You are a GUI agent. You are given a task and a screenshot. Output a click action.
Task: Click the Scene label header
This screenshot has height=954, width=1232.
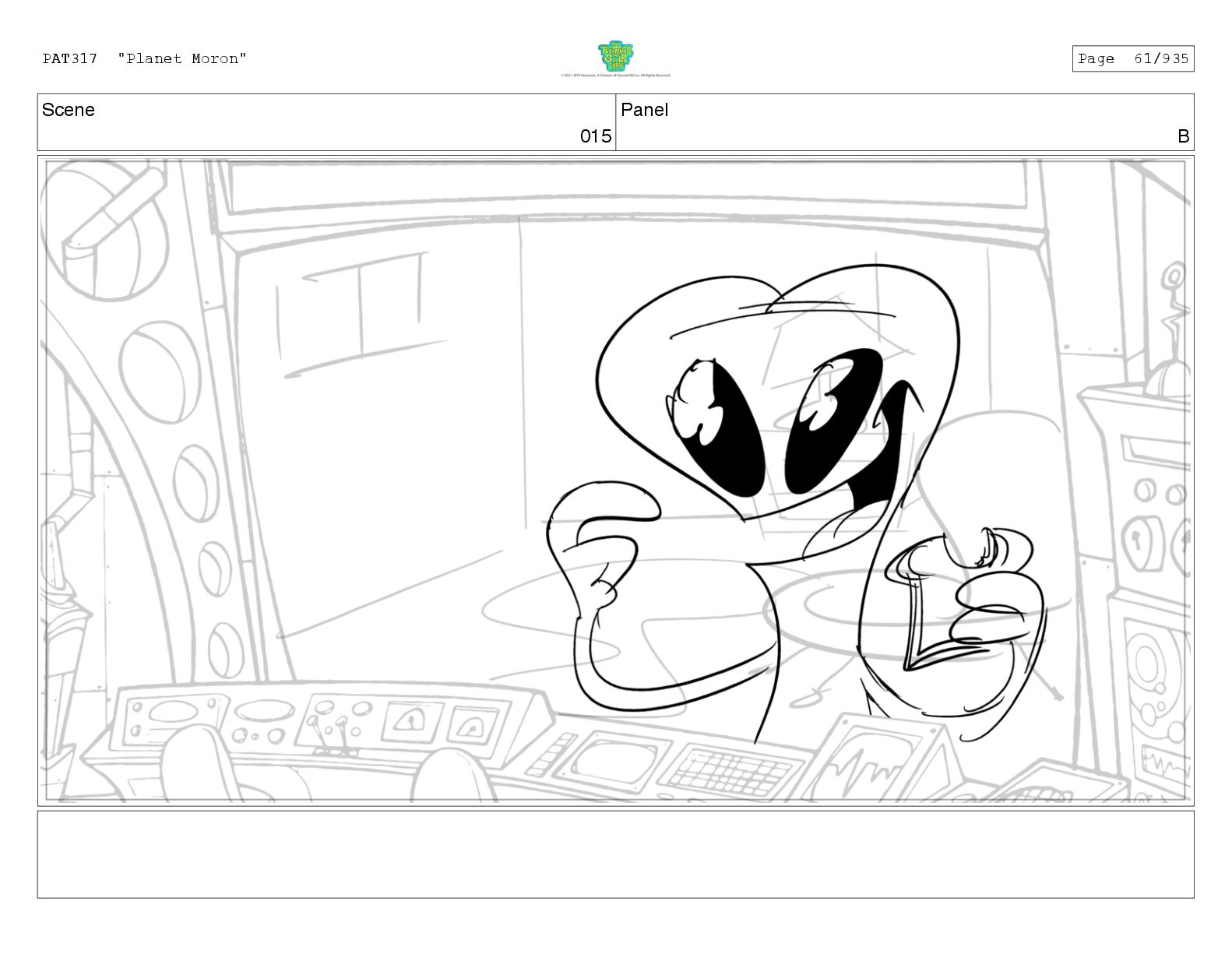69,110
